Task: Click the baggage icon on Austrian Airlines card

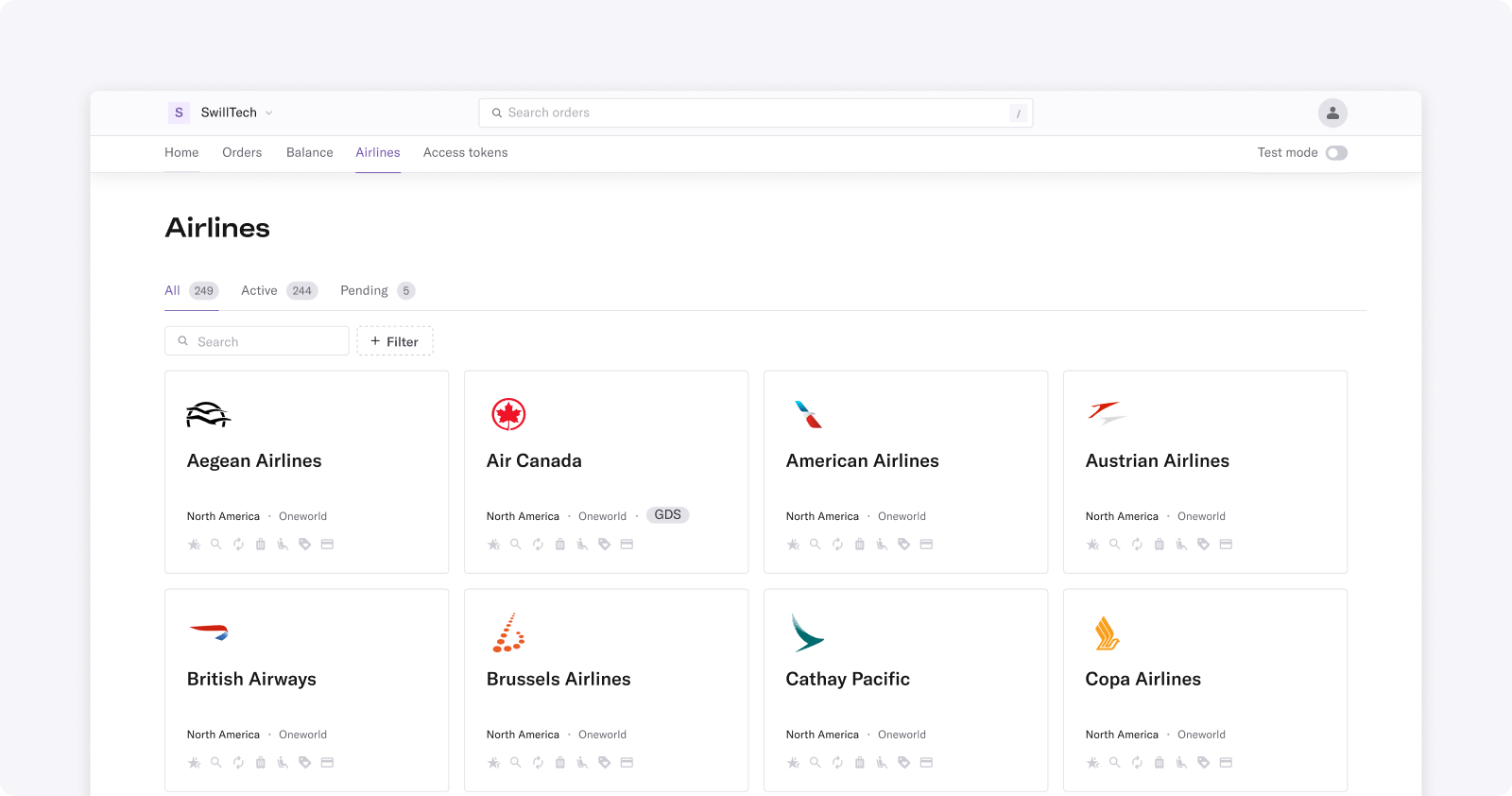Action: [1160, 545]
